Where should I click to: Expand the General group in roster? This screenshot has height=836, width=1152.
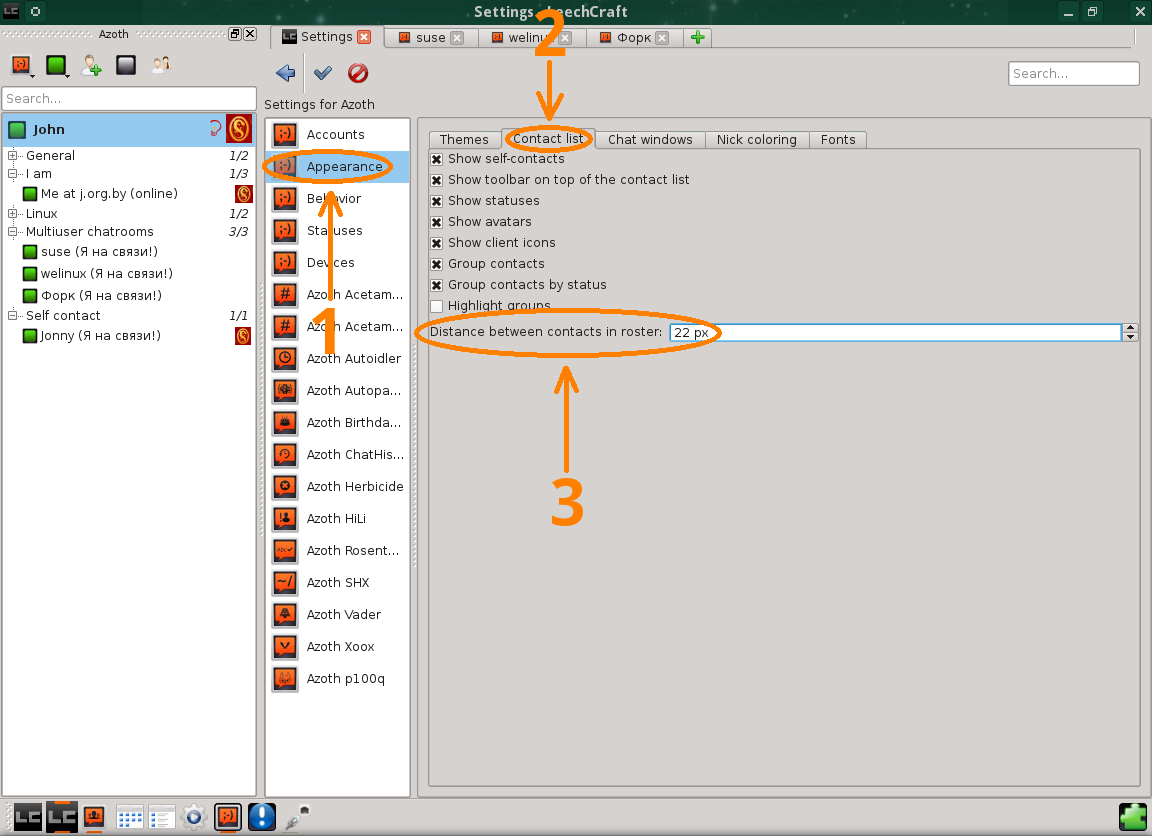12,156
